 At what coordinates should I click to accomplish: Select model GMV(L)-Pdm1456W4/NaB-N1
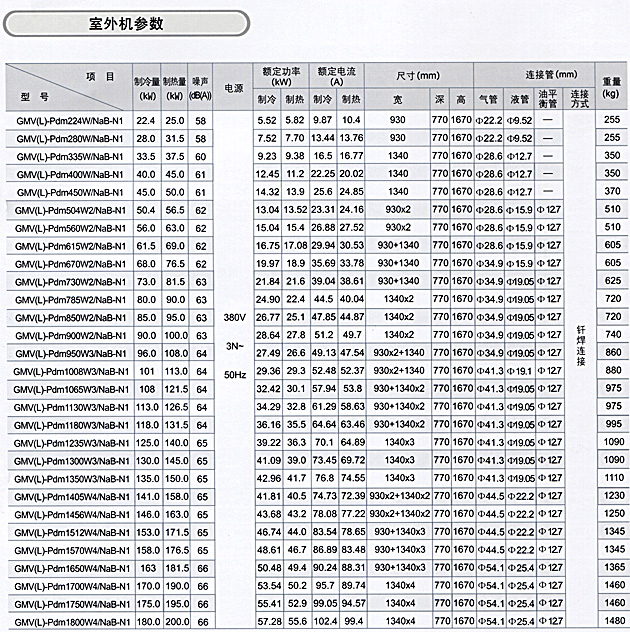coord(71,515)
